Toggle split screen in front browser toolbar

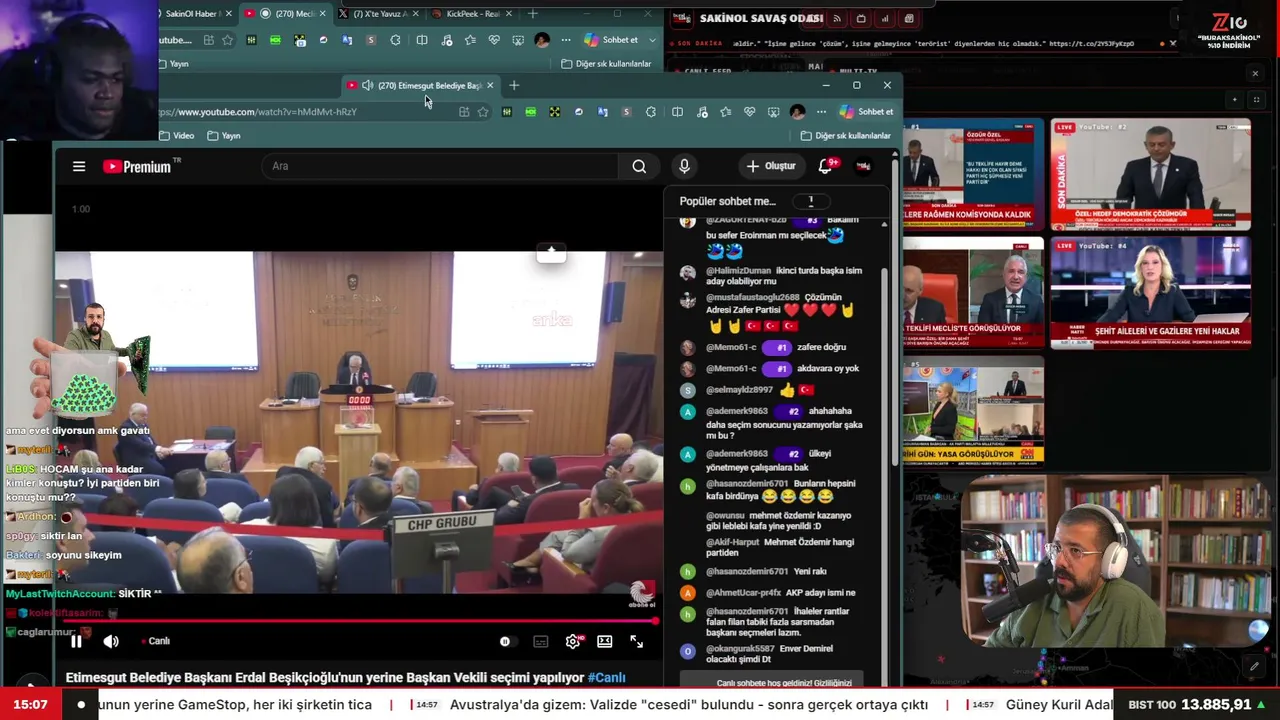677,112
